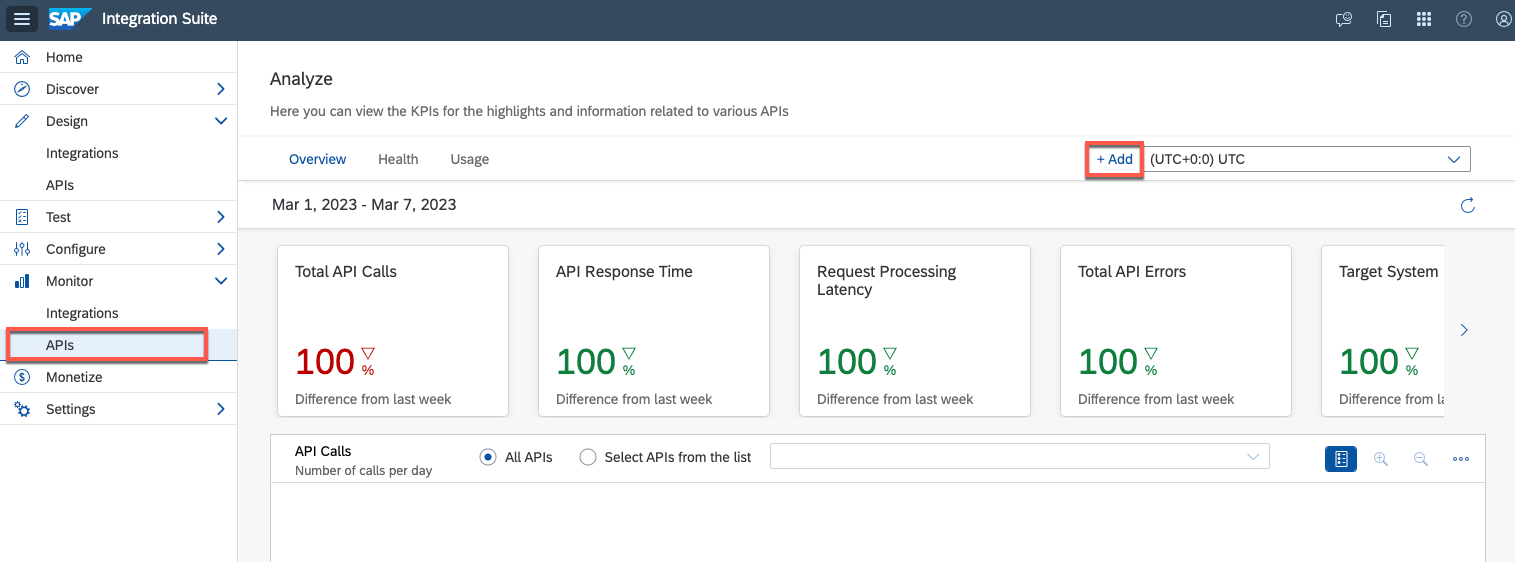Screen dimensions: 1515x562
Task: Switch to the Overview tab
Action: click(318, 159)
